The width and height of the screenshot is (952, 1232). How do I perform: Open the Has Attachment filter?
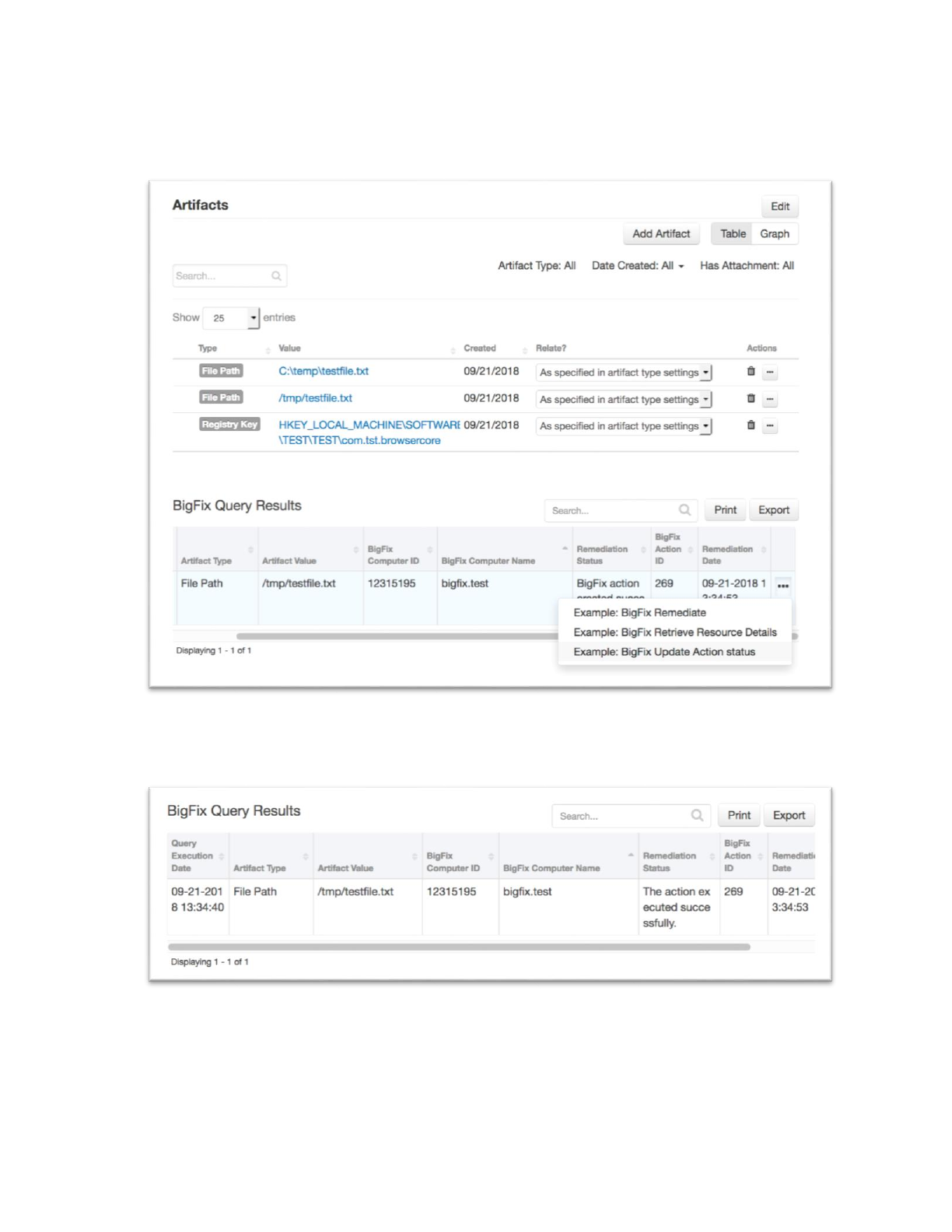pos(747,265)
